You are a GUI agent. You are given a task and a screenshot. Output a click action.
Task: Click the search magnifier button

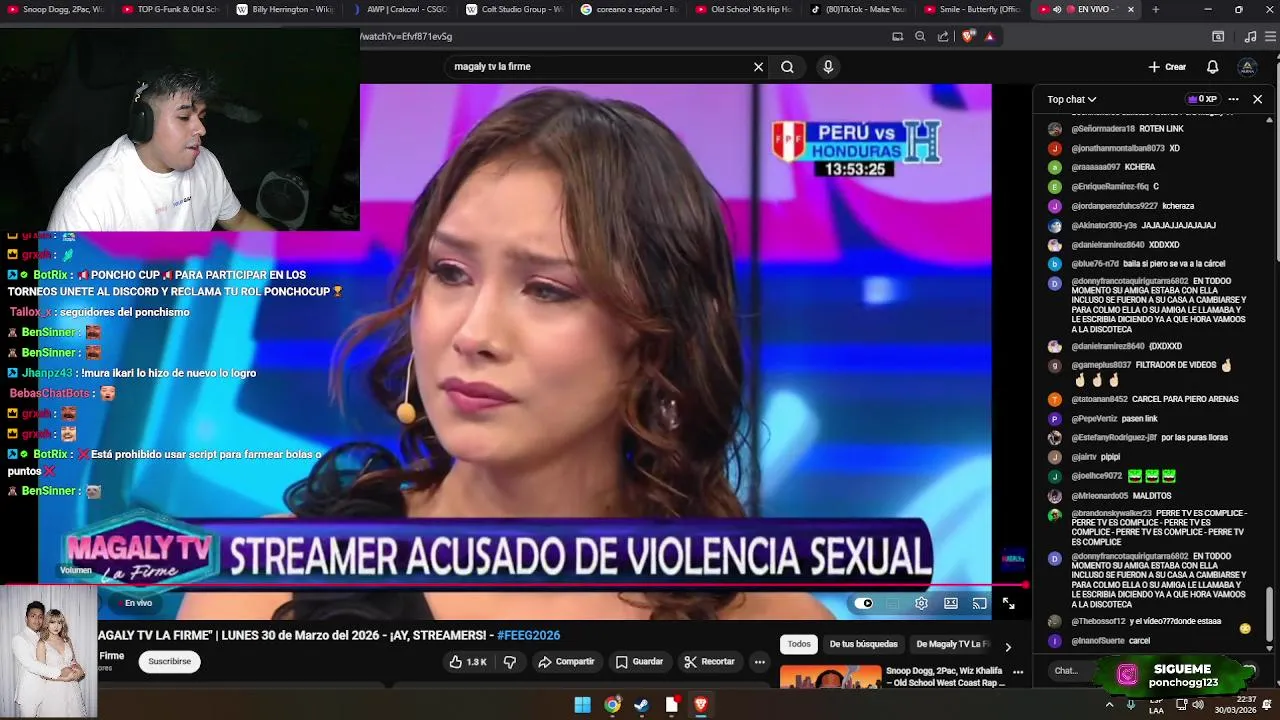[x=787, y=67]
